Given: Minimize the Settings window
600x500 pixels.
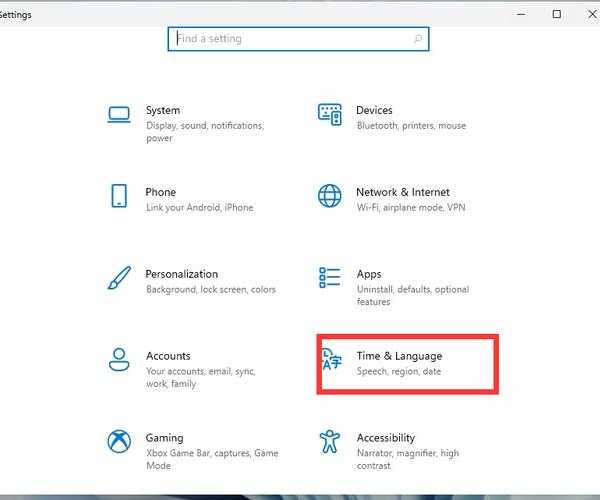Looking at the screenshot, I should pyautogui.click(x=521, y=14).
